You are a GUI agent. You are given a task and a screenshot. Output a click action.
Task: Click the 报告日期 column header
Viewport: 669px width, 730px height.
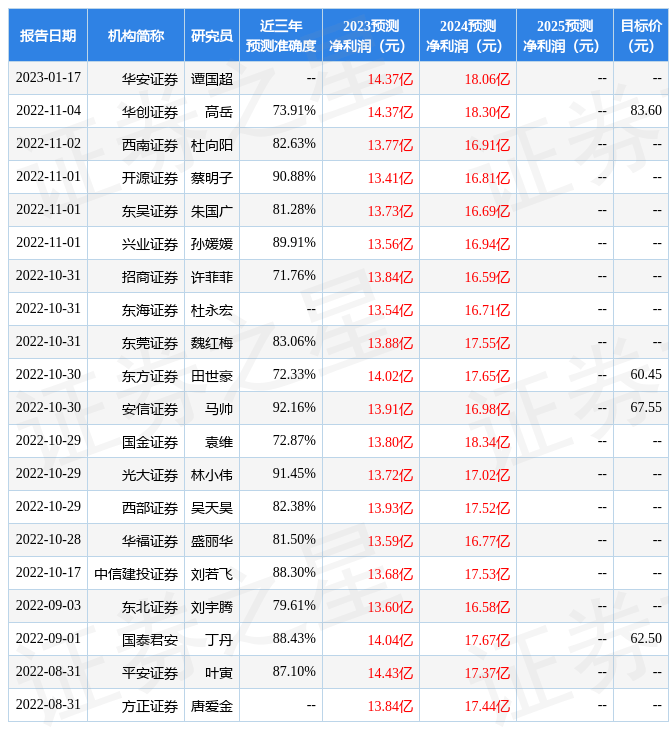click(48, 36)
